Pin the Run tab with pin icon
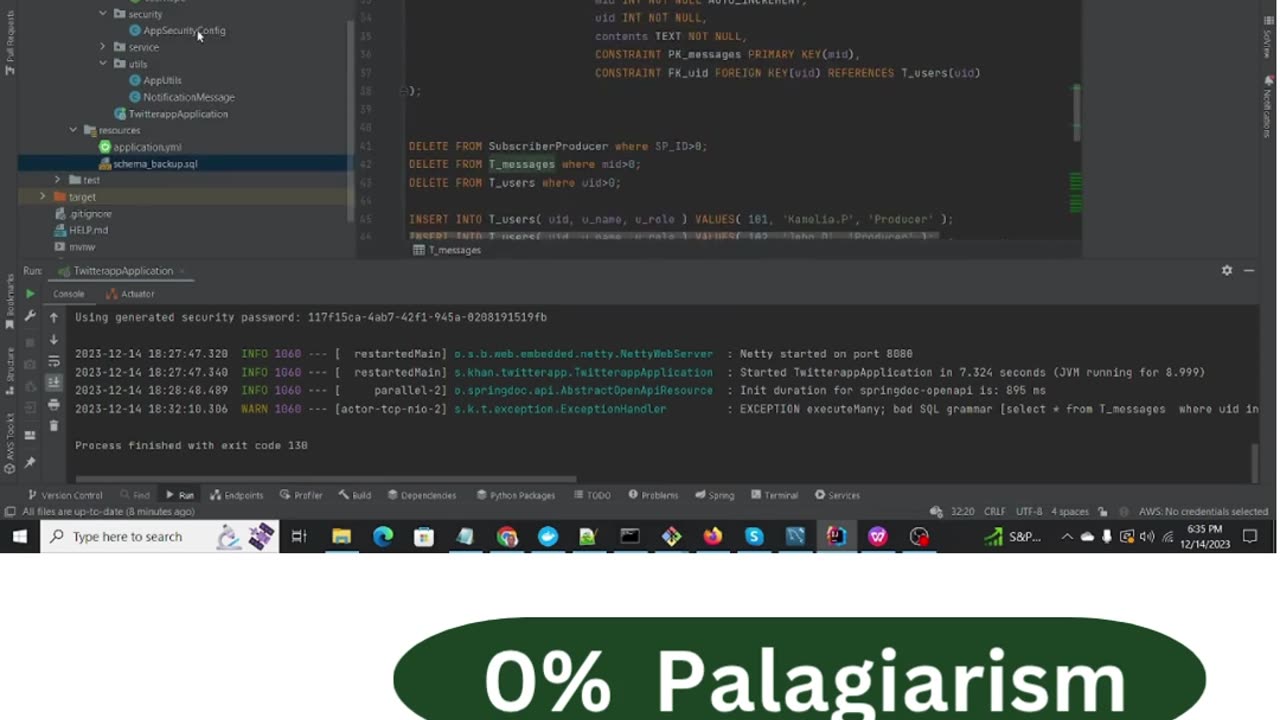This screenshot has width=1280, height=720. pyautogui.click(x=30, y=462)
